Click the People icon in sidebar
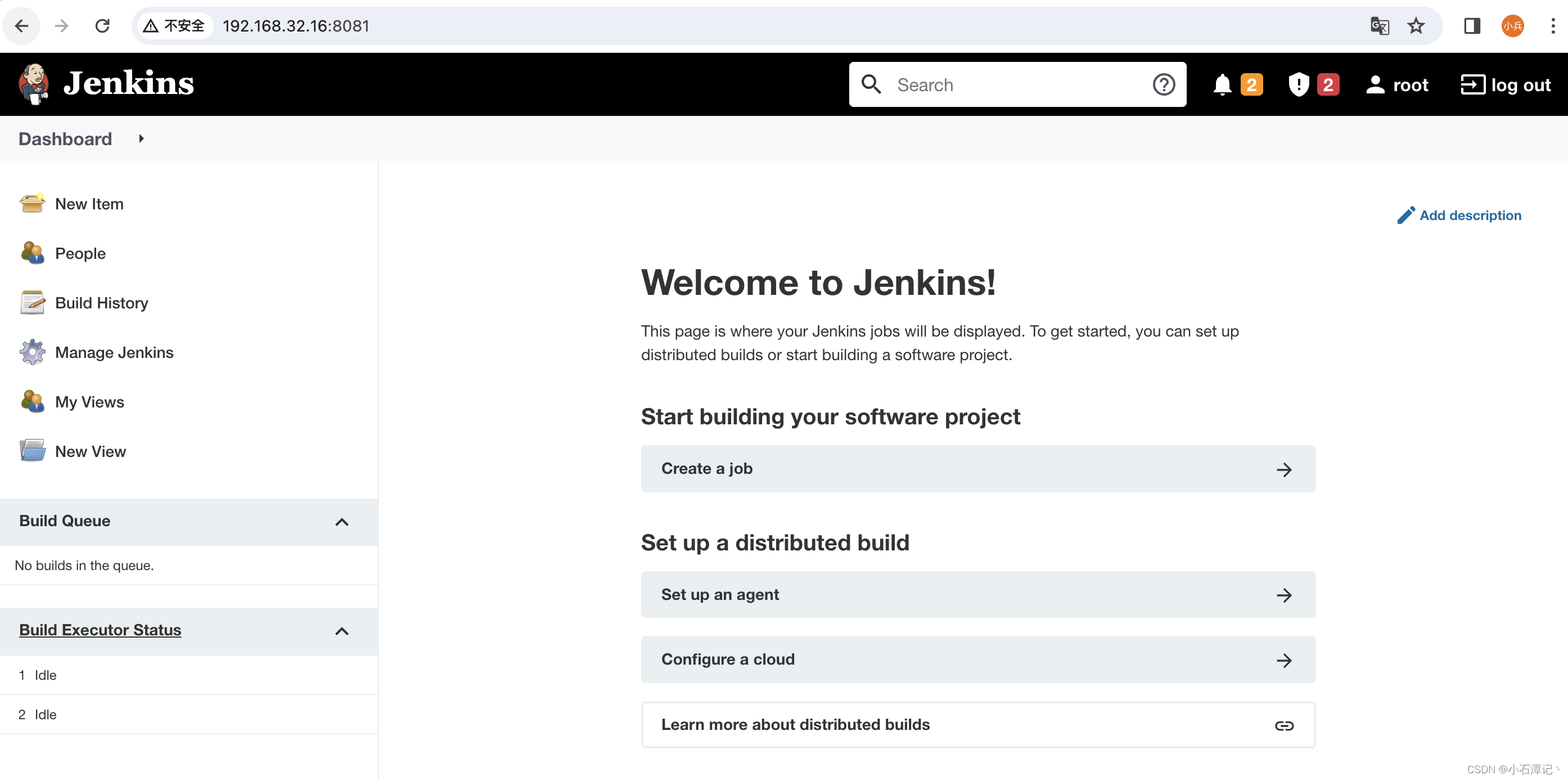 (x=32, y=253)
